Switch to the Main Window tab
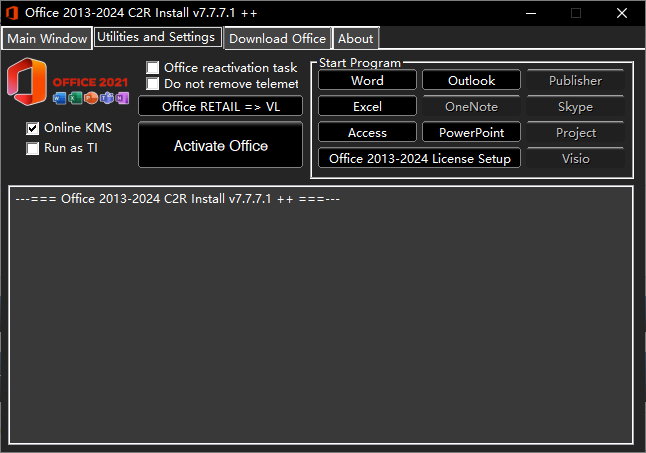Image resolution: width=646 pixels, height=453 pixels. tap(47, 39)
